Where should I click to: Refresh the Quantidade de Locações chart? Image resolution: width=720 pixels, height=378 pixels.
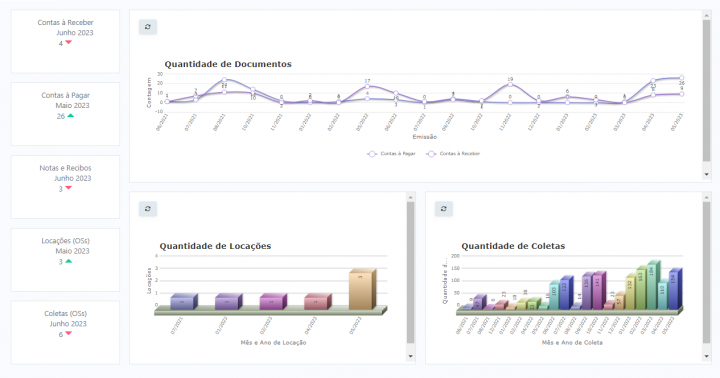tap(148, 209)
